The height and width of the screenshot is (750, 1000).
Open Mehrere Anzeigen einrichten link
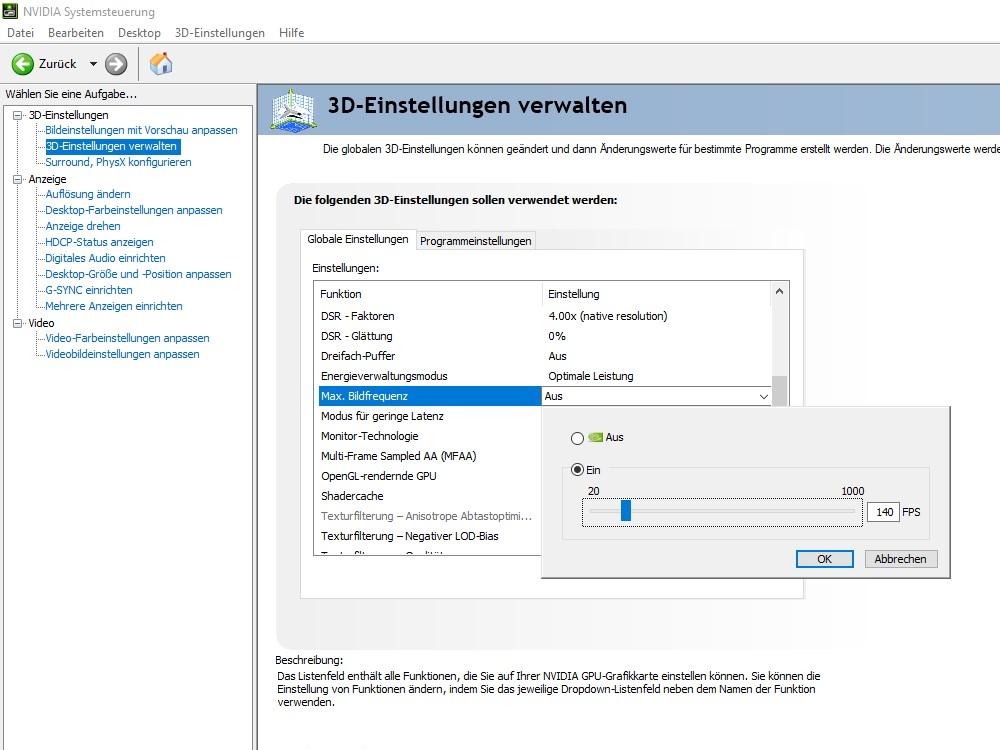click(x=114, y=305)
